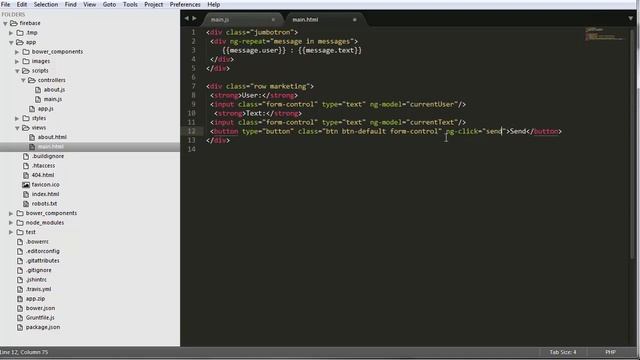Close the main.js tab
This screenshot has width=640, height=360.
(x=273, y=20)
